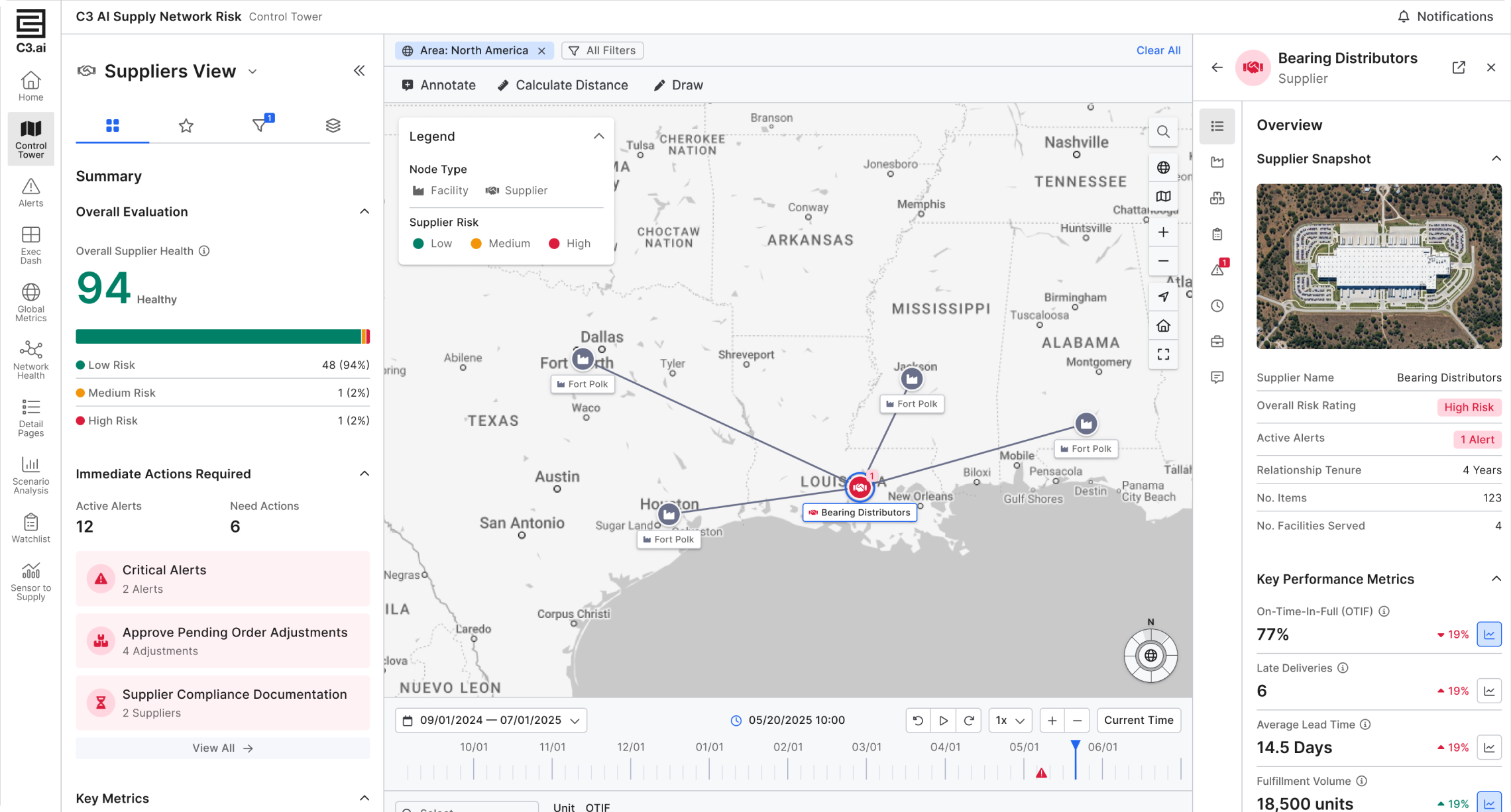Open the alerts icon with red badge in detail panel

click(1218, 270)
